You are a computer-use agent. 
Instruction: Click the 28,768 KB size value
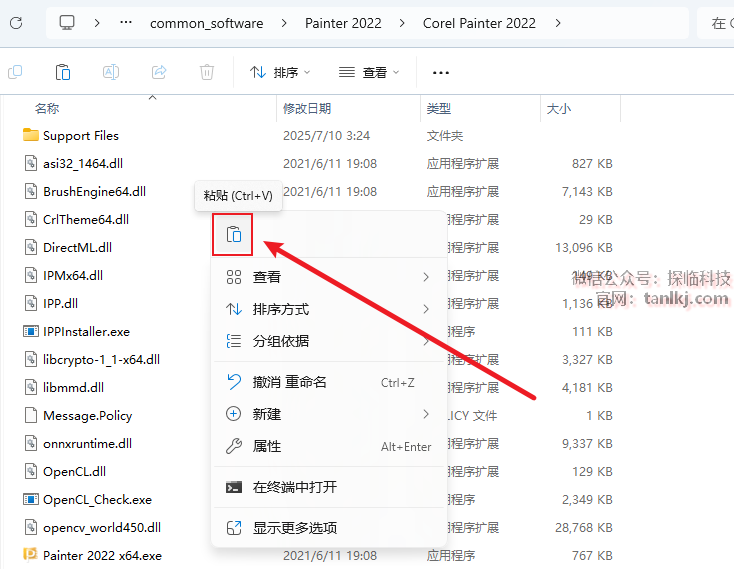[x=584, y=528]
